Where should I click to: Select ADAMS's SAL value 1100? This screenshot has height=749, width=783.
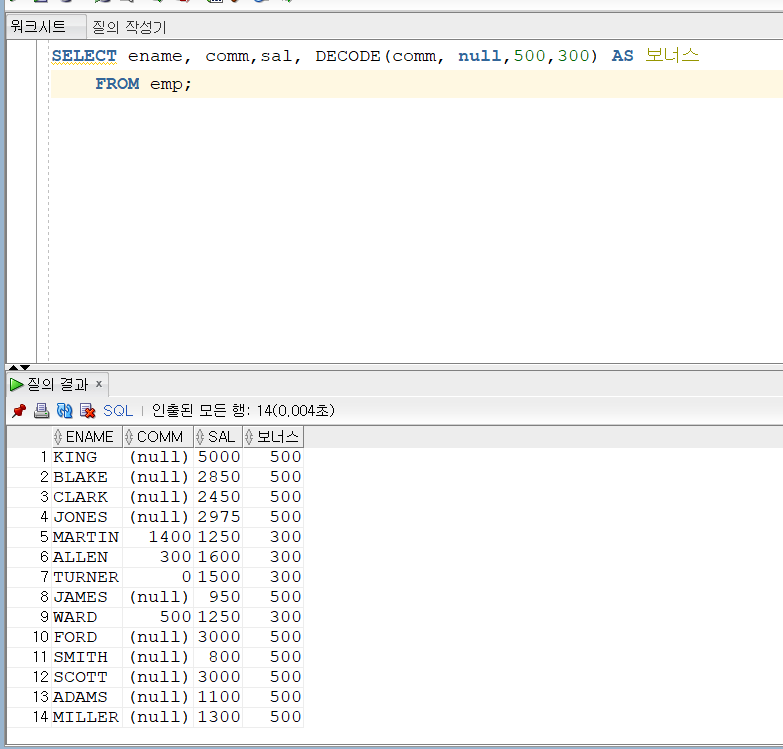click(x=218, y=697)
